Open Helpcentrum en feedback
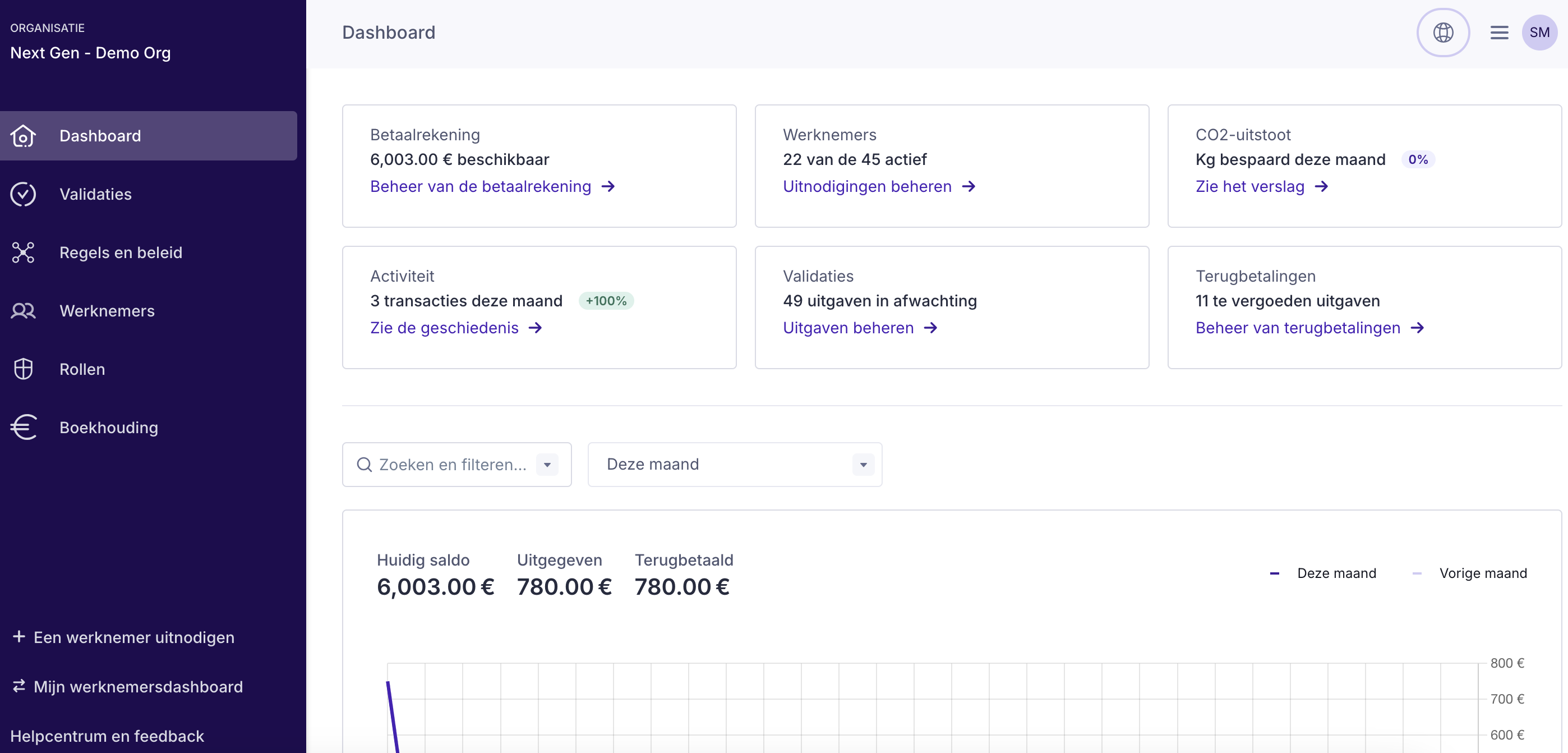 [x=107, y=736]
